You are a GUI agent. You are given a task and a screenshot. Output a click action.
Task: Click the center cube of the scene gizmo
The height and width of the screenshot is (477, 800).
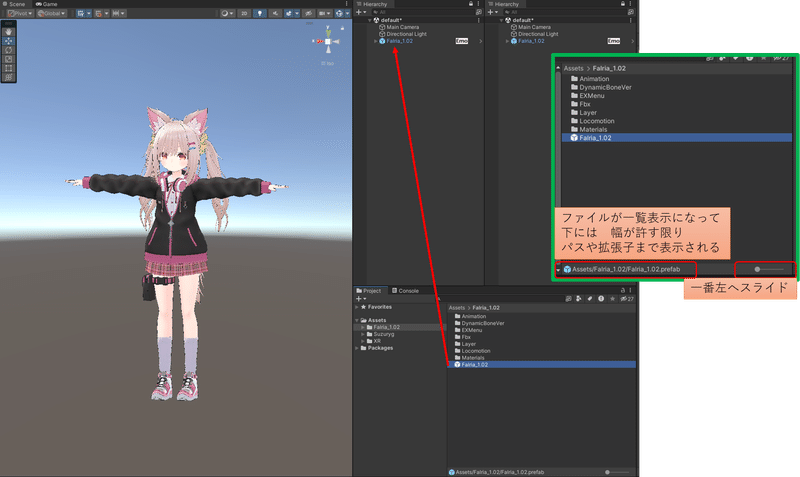(328, 41)
